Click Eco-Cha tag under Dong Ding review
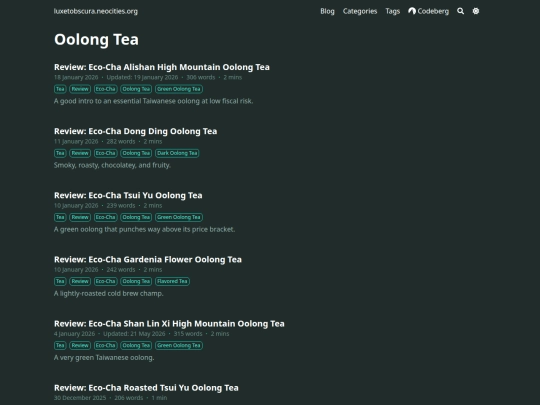 coord(106,153)
